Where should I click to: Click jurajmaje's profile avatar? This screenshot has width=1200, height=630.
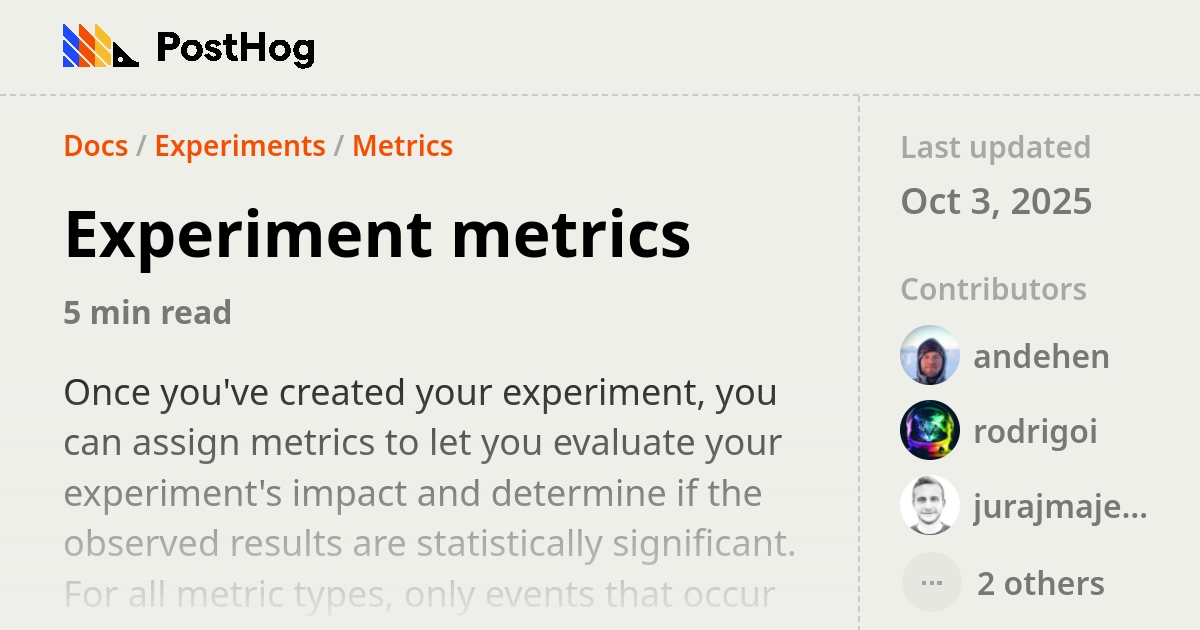click(x=929, y=506)
